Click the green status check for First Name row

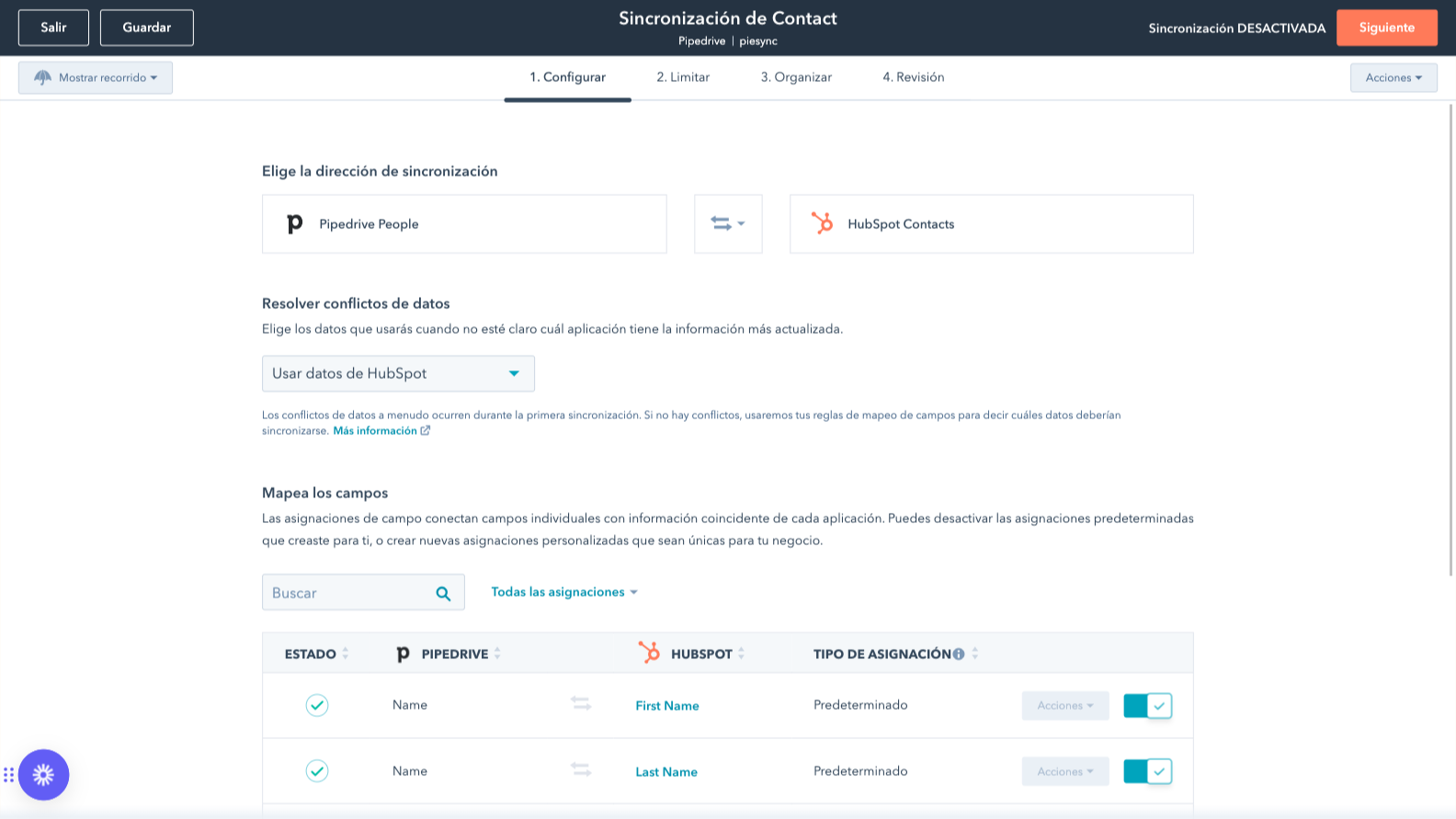click(x=317, y=705)
